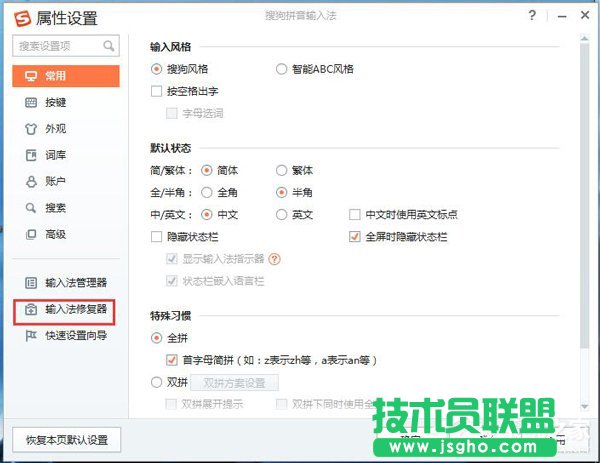The image size is (600, 463).
Task: Select the 词库 dictionary icon
Action: tap(30, 155)
